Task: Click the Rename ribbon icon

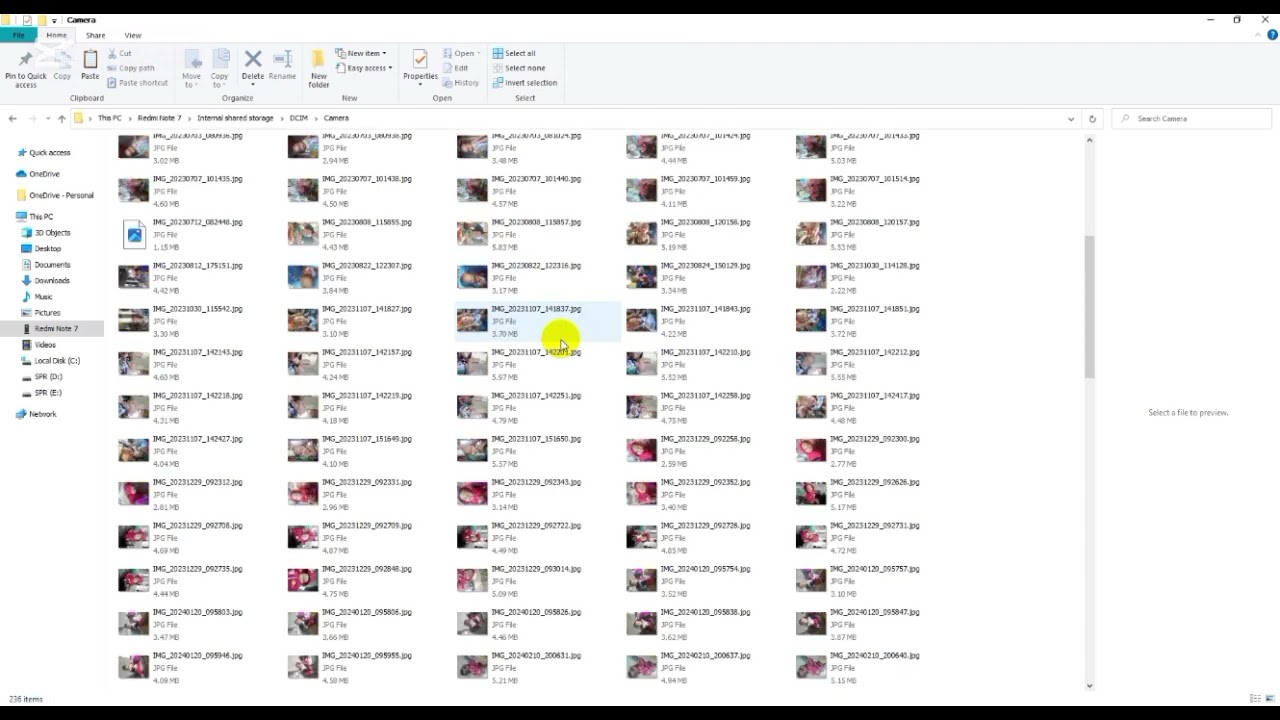Action: coord(282,66)
